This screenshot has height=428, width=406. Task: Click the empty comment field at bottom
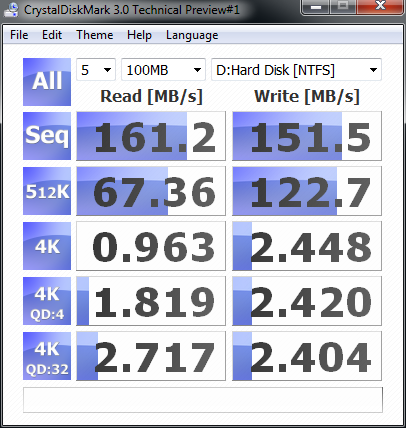pos(203,400)
